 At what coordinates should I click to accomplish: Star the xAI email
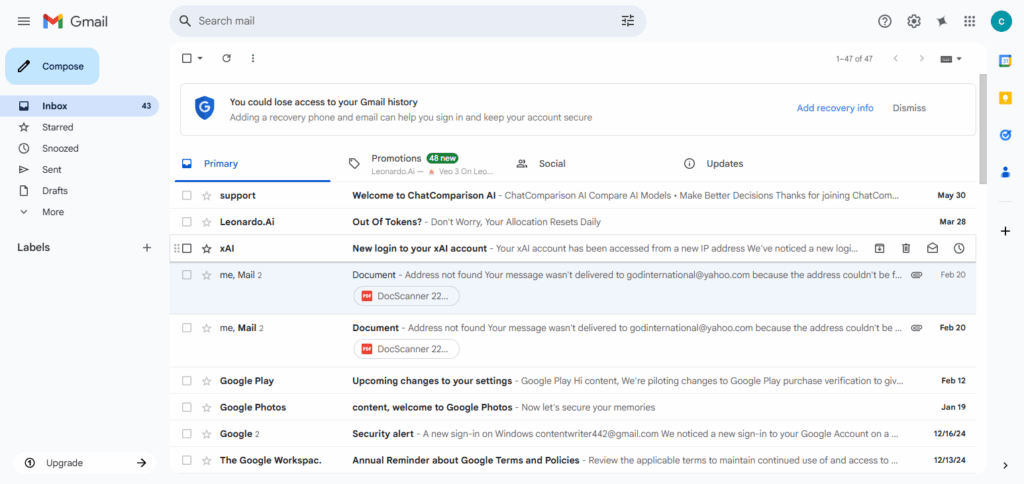point(206,248)
